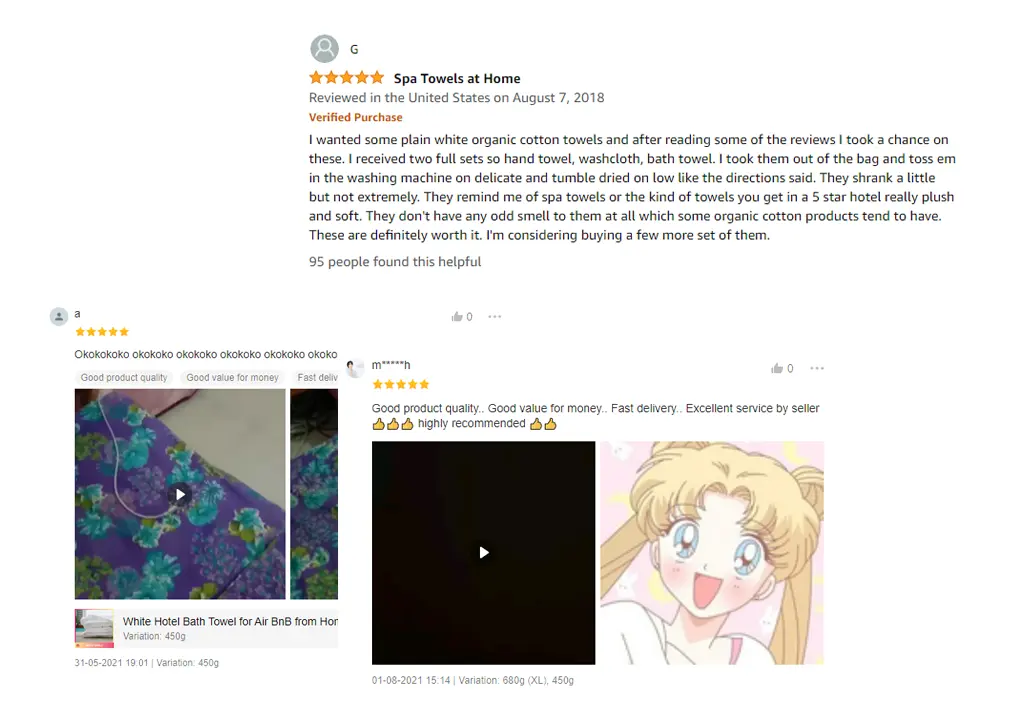
Task: Select the 'Good product quality' tag
Action: pyautogui.click(x=124, y=378)
